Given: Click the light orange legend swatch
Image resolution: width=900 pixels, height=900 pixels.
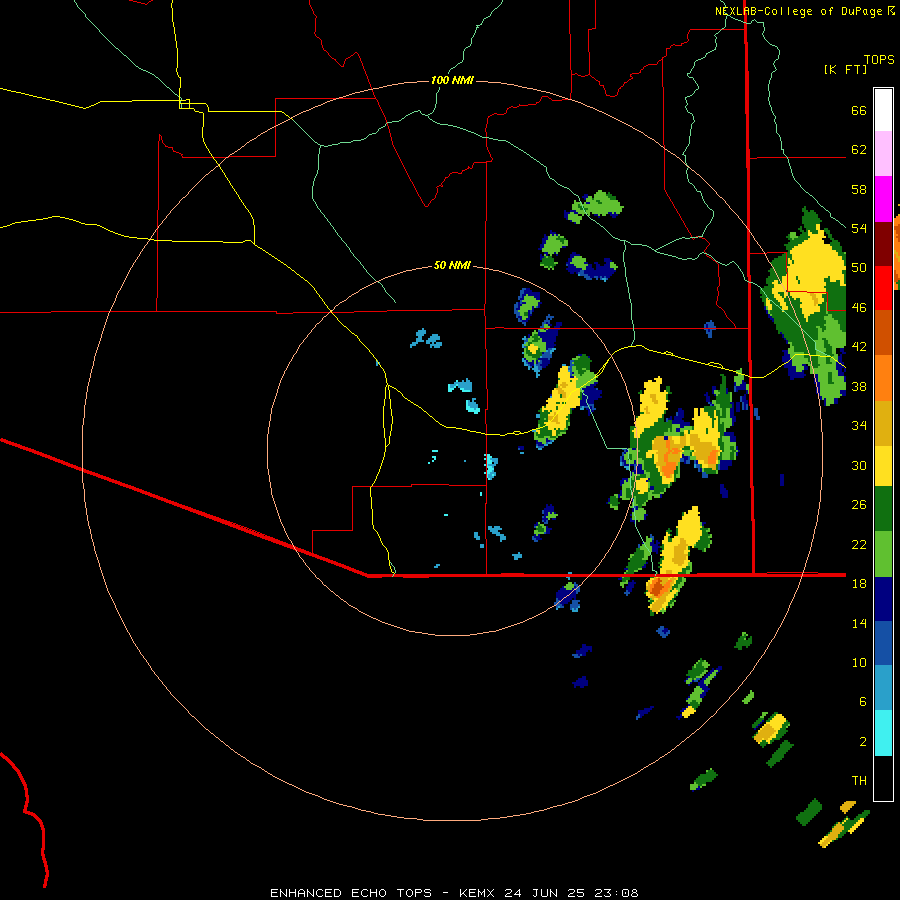Looking at the screenshot, I should 883,378.
